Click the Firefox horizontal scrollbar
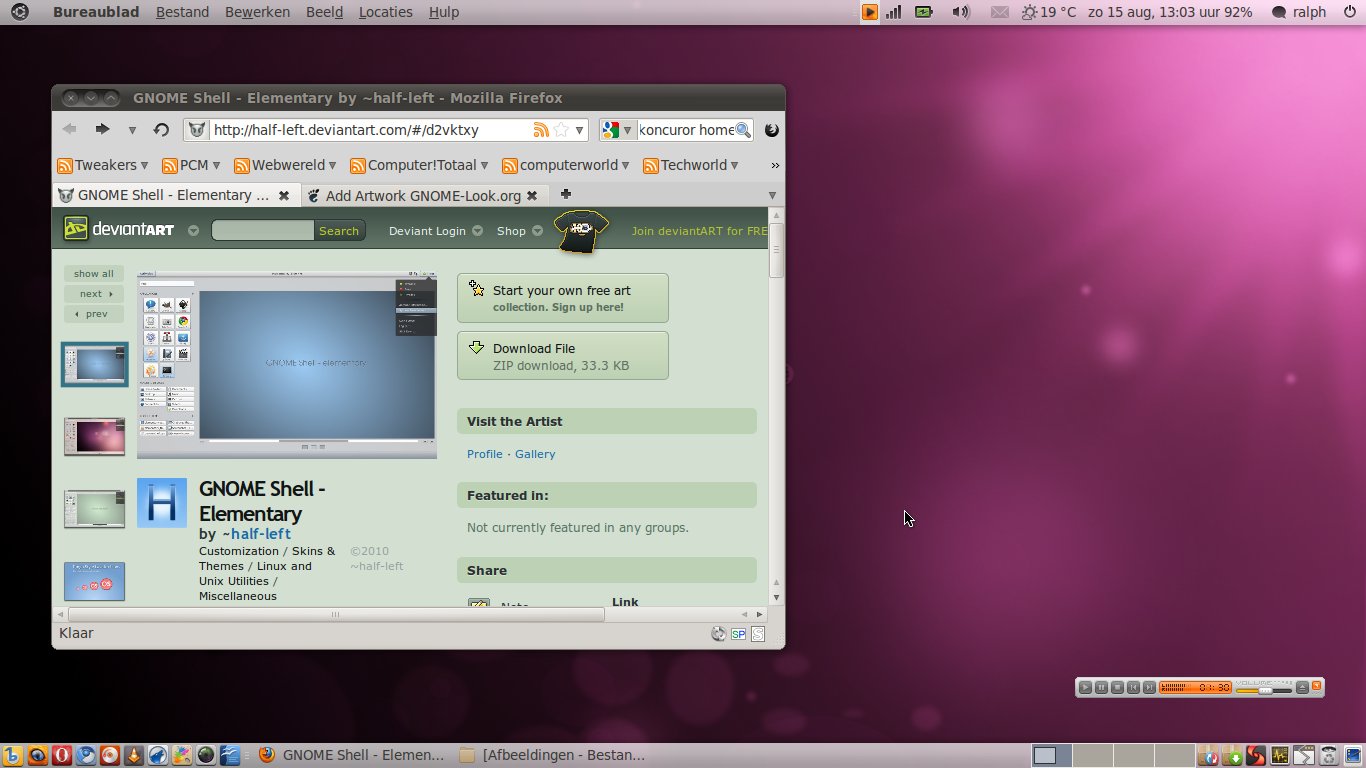 coord(337,614)
